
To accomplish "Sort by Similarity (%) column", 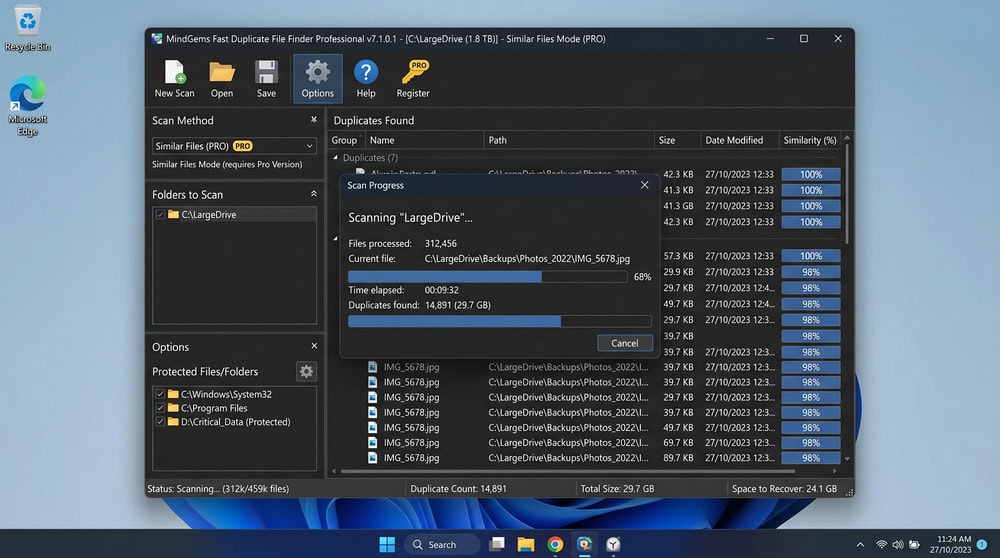I will pyautogui.click(x=810, y=140).
